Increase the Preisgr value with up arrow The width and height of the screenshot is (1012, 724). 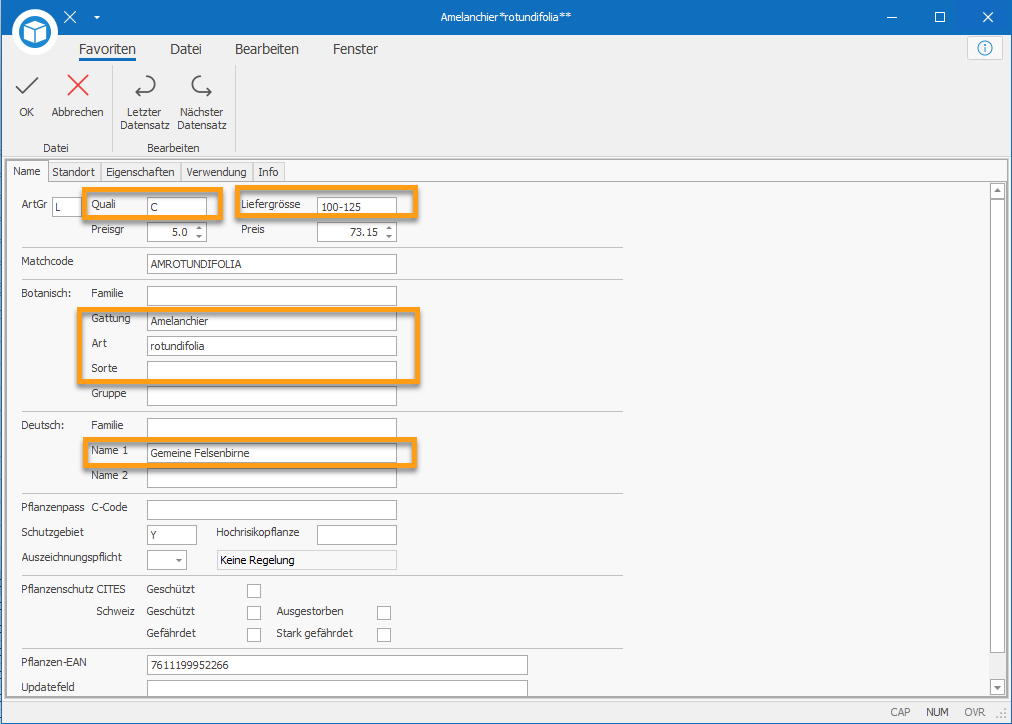[199, 227]
